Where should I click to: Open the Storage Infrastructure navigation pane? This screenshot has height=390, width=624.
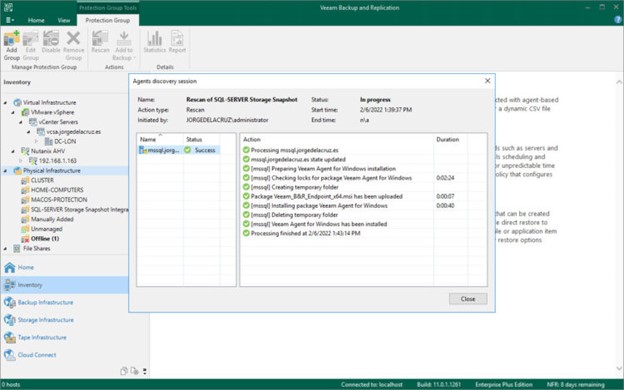pos(64,320)
